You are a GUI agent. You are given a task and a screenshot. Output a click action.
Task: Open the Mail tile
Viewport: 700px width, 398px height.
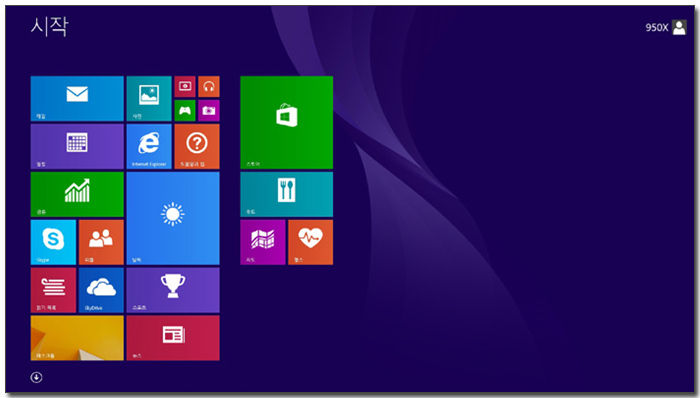(77, 98)
